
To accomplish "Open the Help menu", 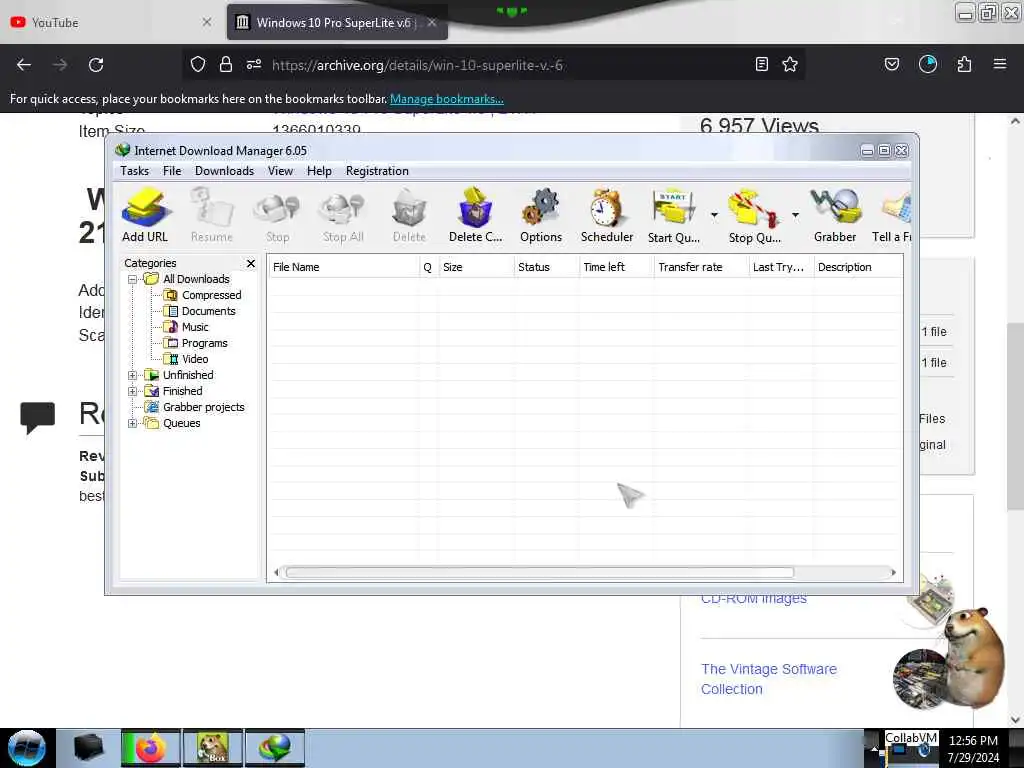I will tap(319, 171).
